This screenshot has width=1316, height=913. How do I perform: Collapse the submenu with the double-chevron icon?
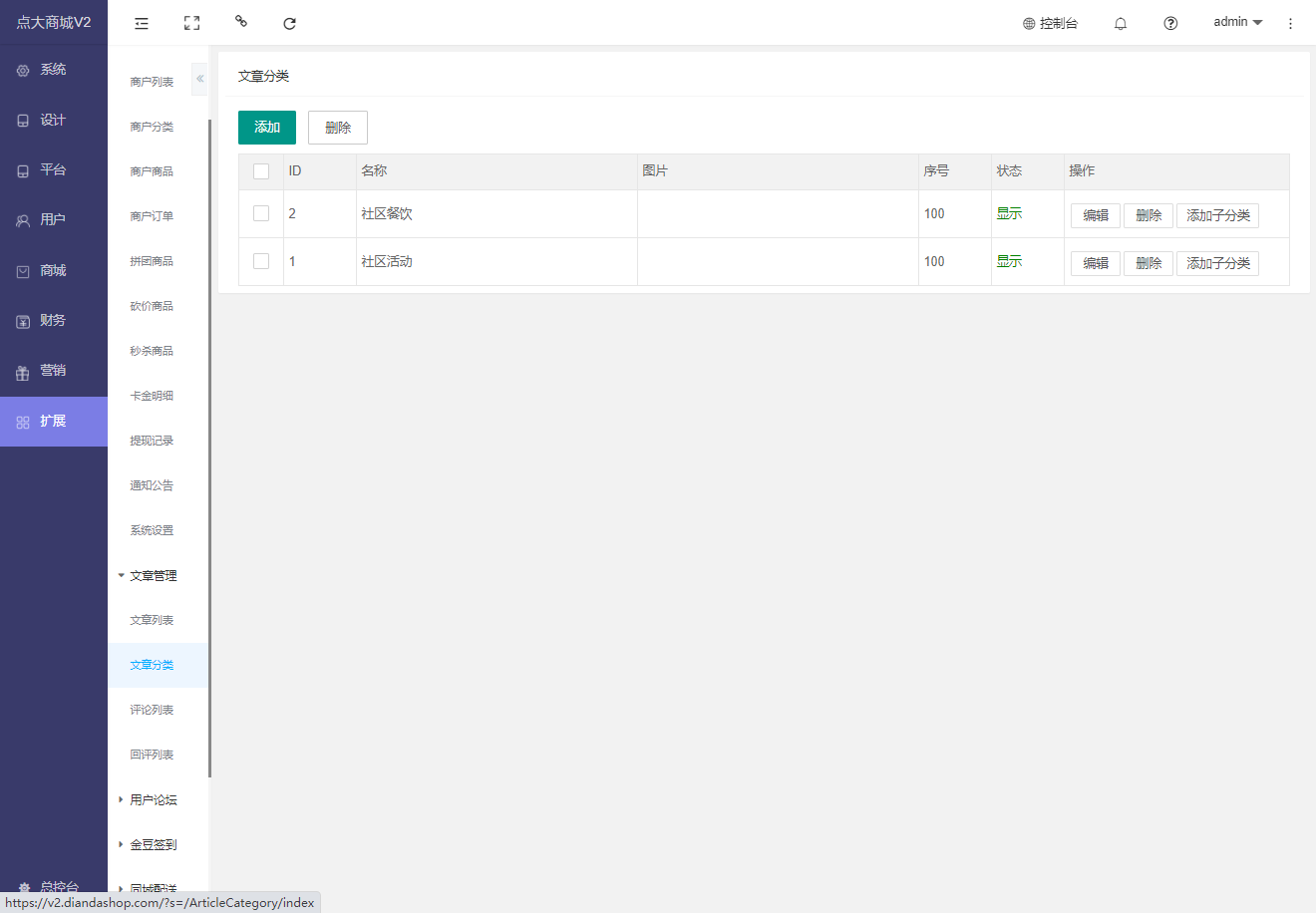(199, 78)
